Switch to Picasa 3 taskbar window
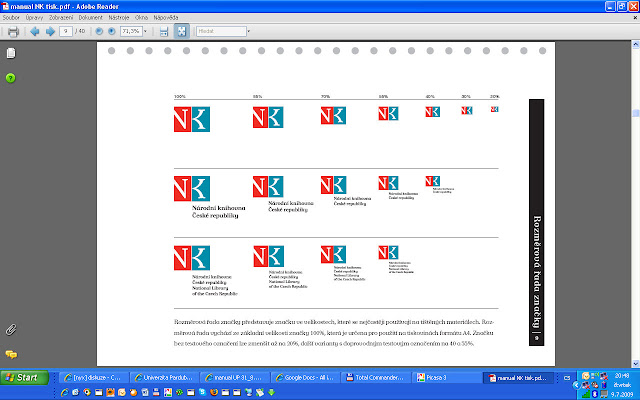The width and height of the screenshot is (640, 400). pos(447,378)
